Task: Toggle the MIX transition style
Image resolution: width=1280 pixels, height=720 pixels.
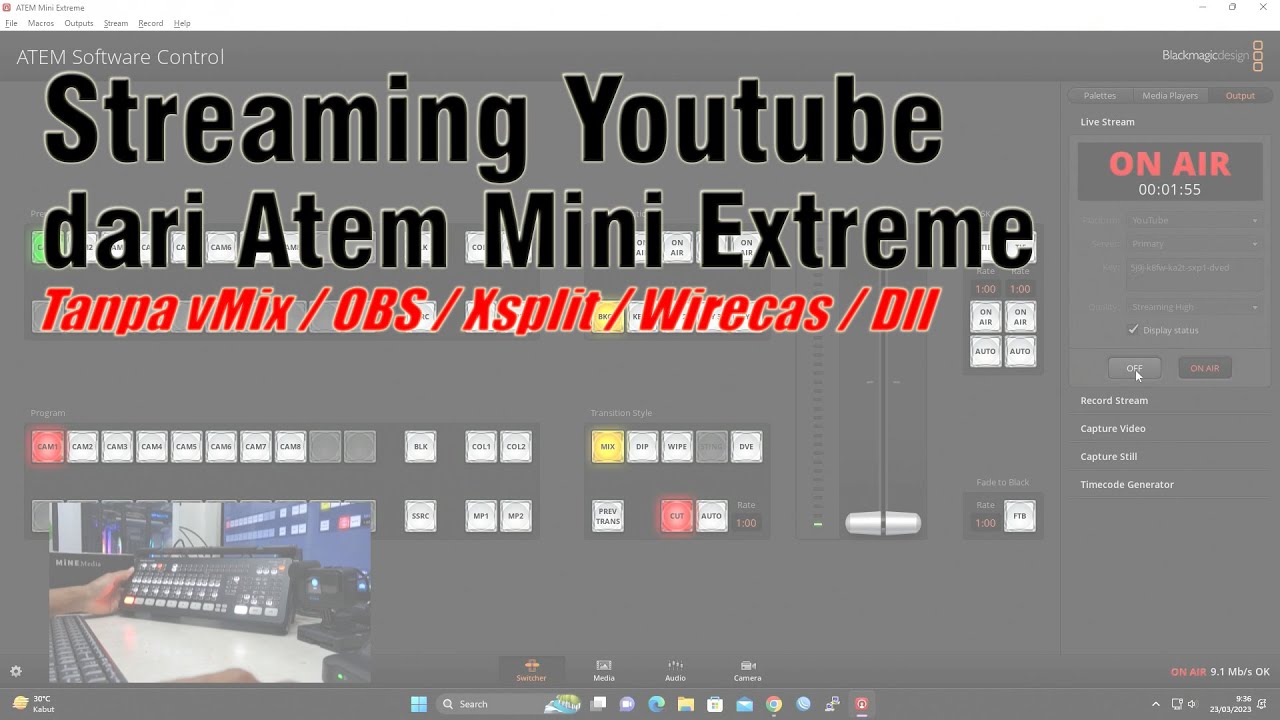Action: pyautogui.click(x=608, y=447)
